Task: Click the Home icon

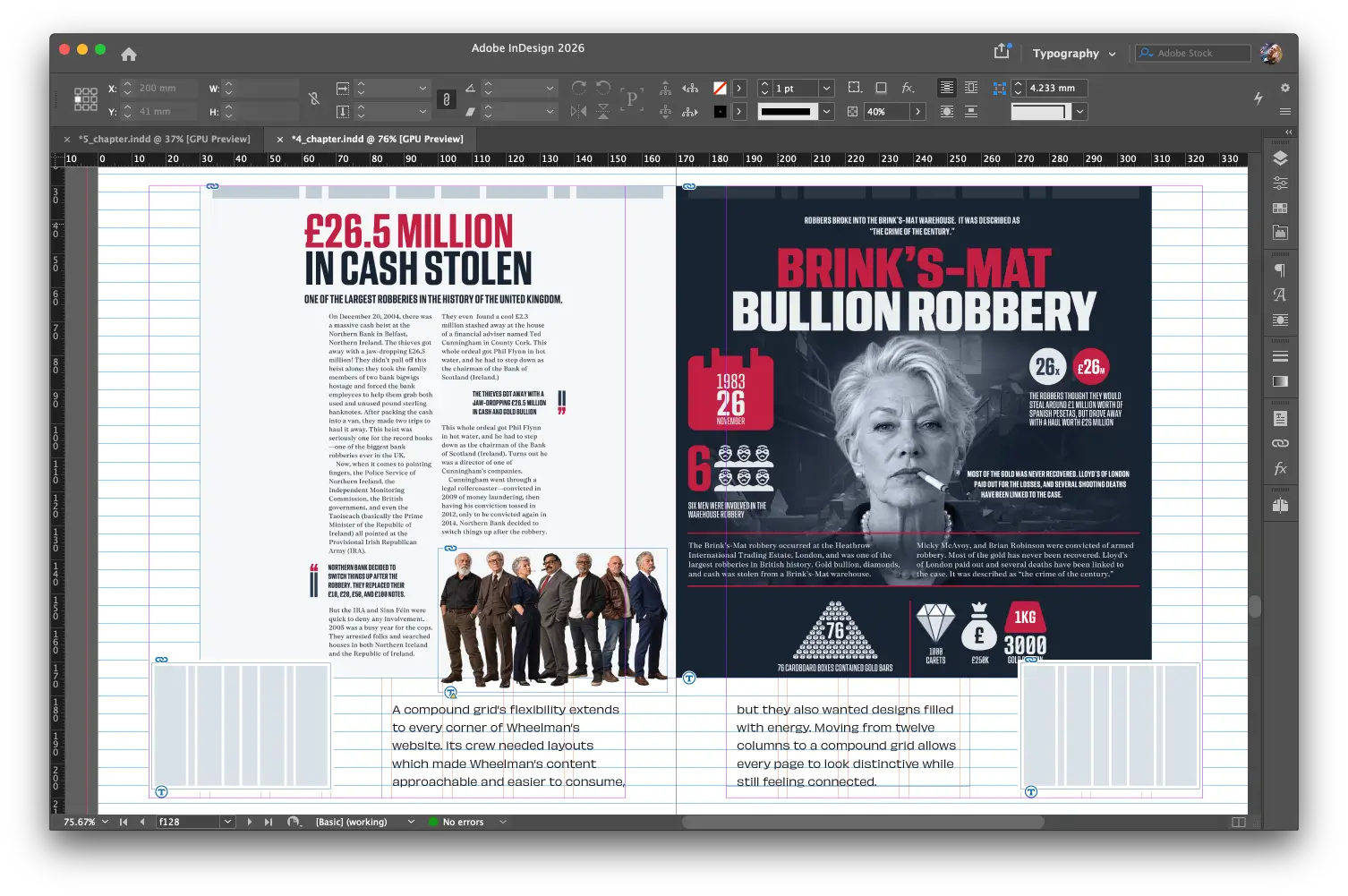Action: 129,54
